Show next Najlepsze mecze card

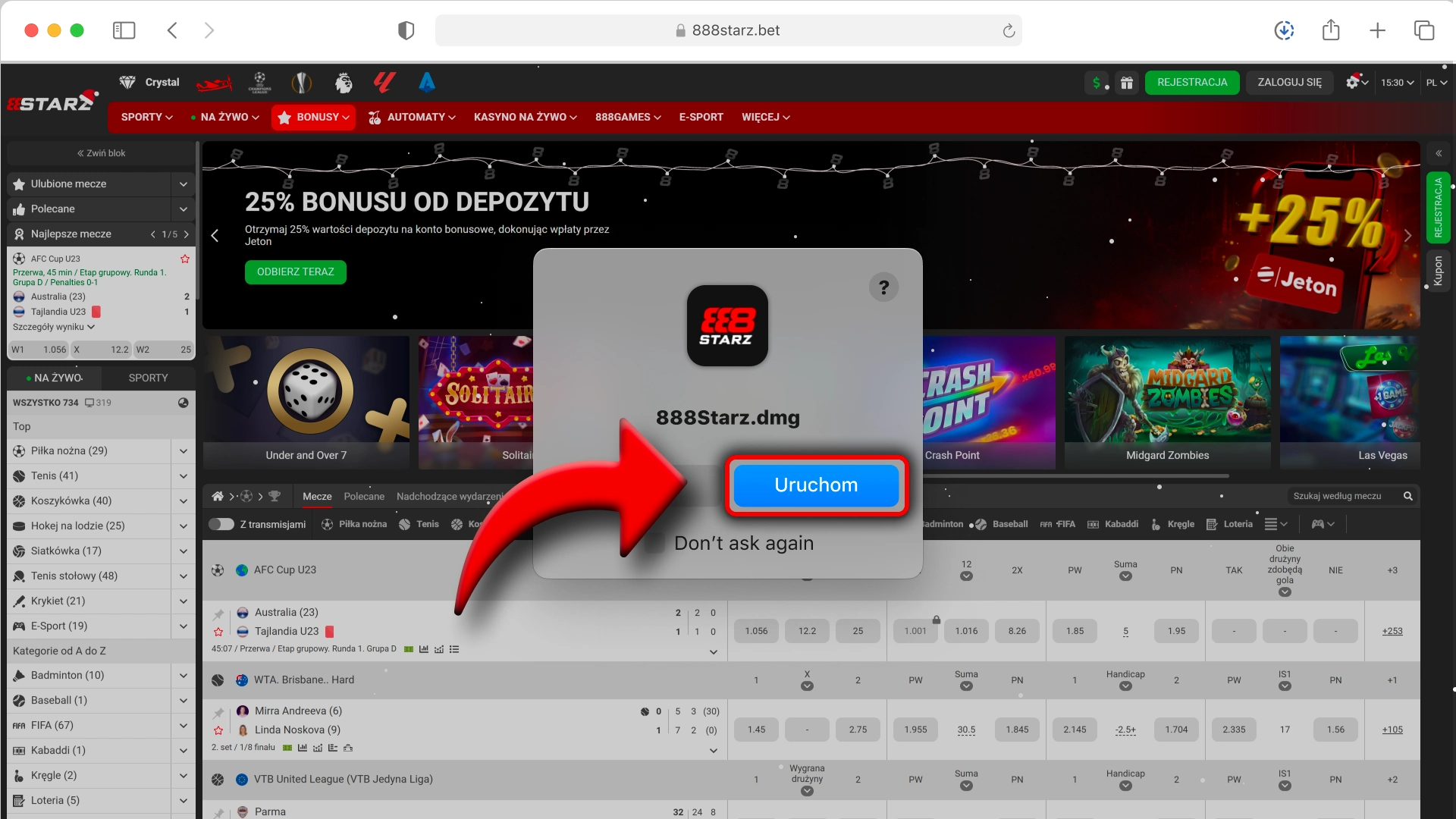(x=187, y=234)
